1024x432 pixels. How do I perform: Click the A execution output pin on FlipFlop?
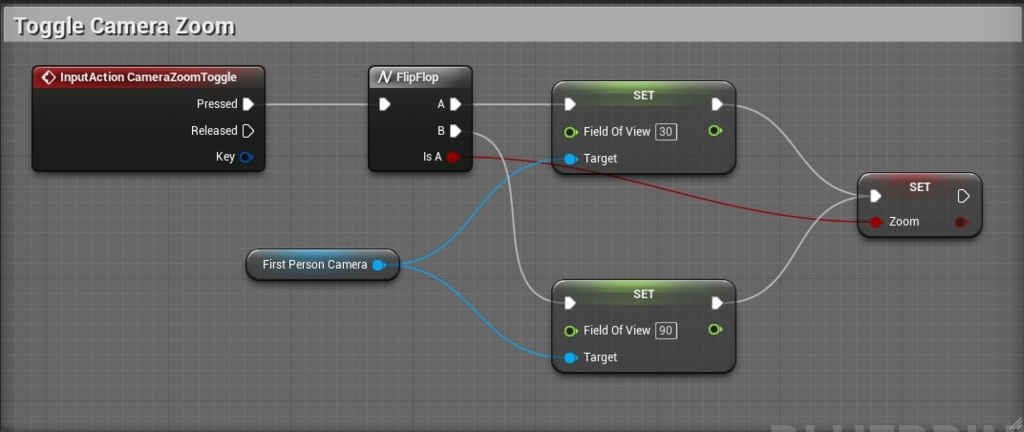point(456,104)
